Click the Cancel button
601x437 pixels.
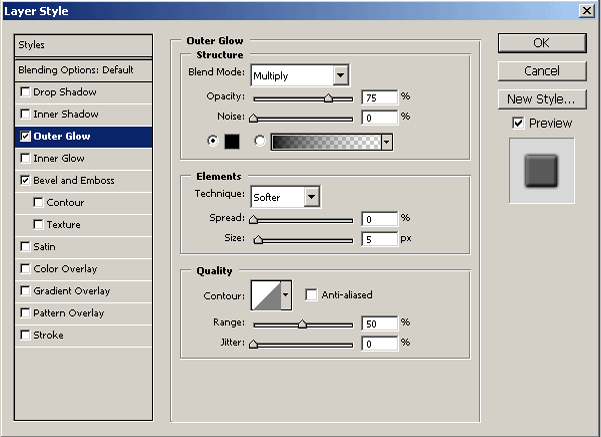point(541,71)
